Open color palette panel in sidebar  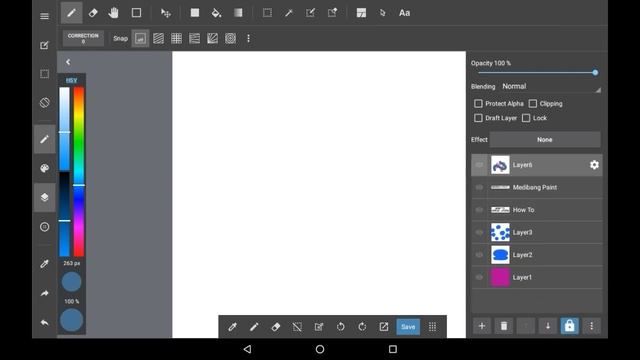click(x=44, y=168)
